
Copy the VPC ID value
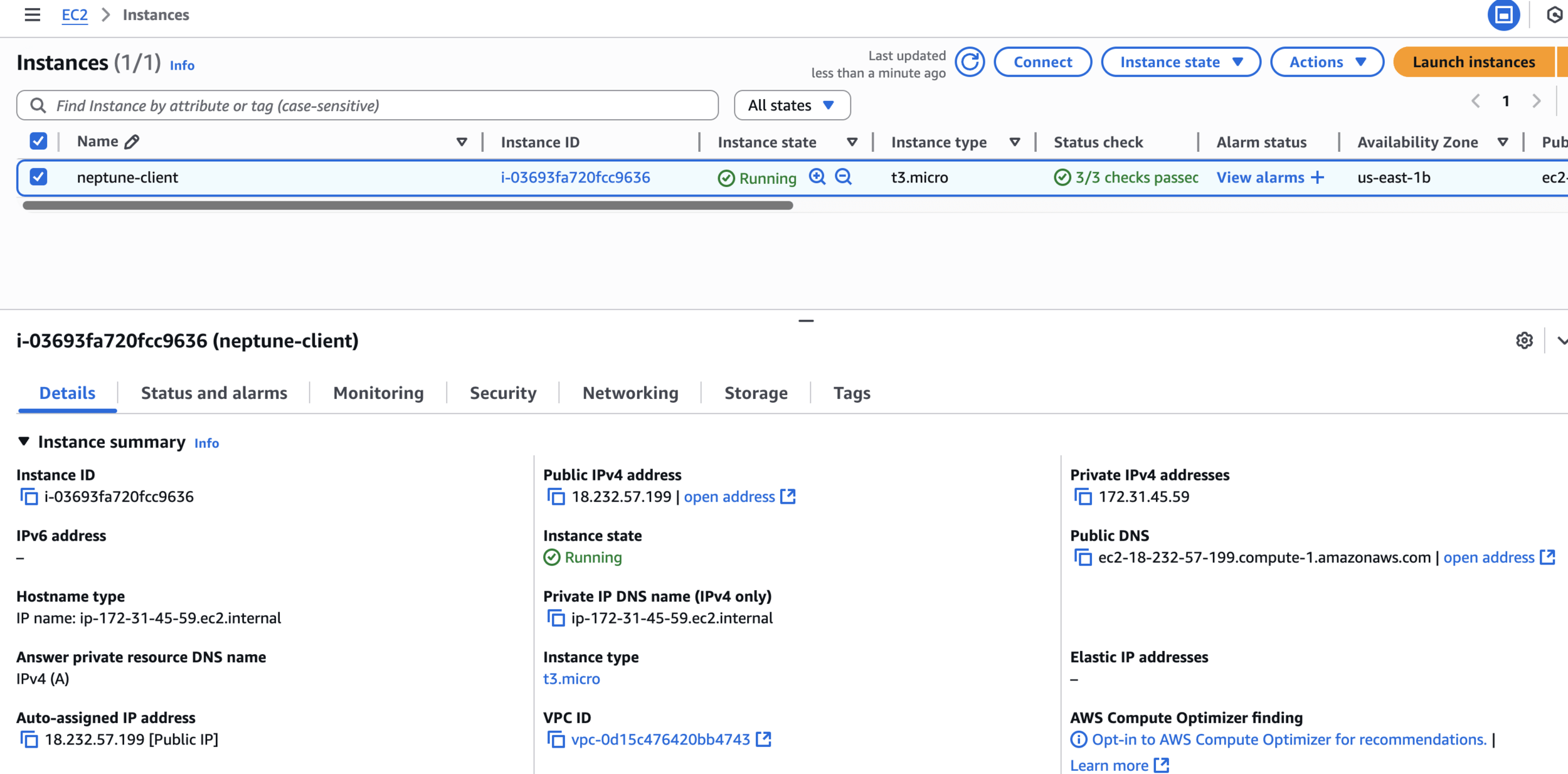pos(556,740)
